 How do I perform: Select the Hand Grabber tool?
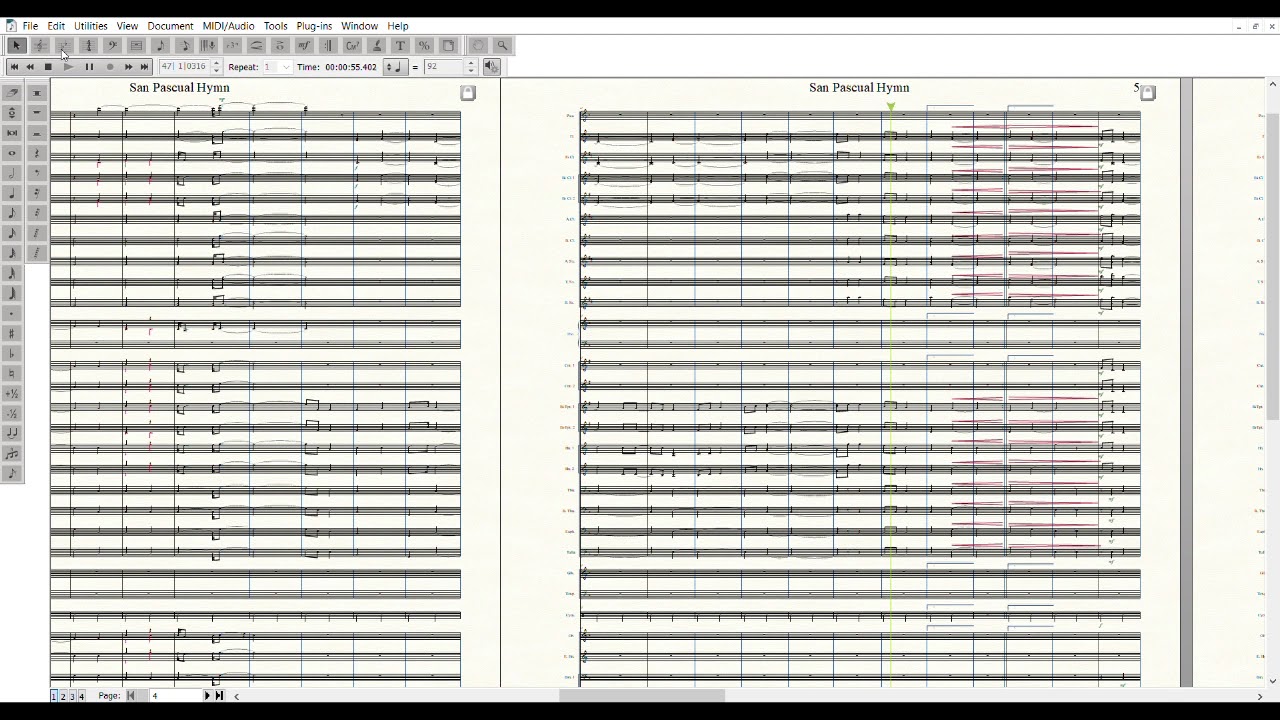tap(478, 45)
